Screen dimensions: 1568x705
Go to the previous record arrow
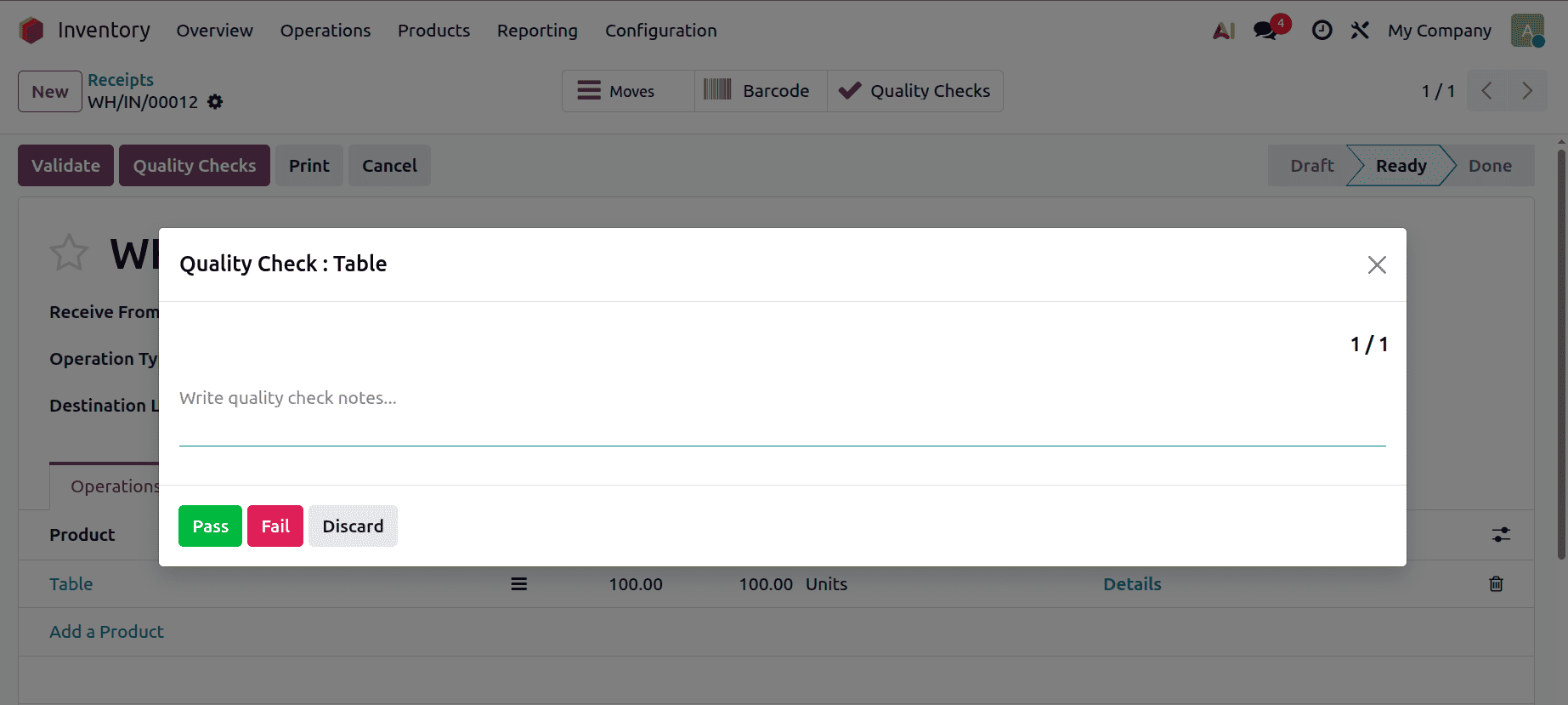click(1486, 91)
